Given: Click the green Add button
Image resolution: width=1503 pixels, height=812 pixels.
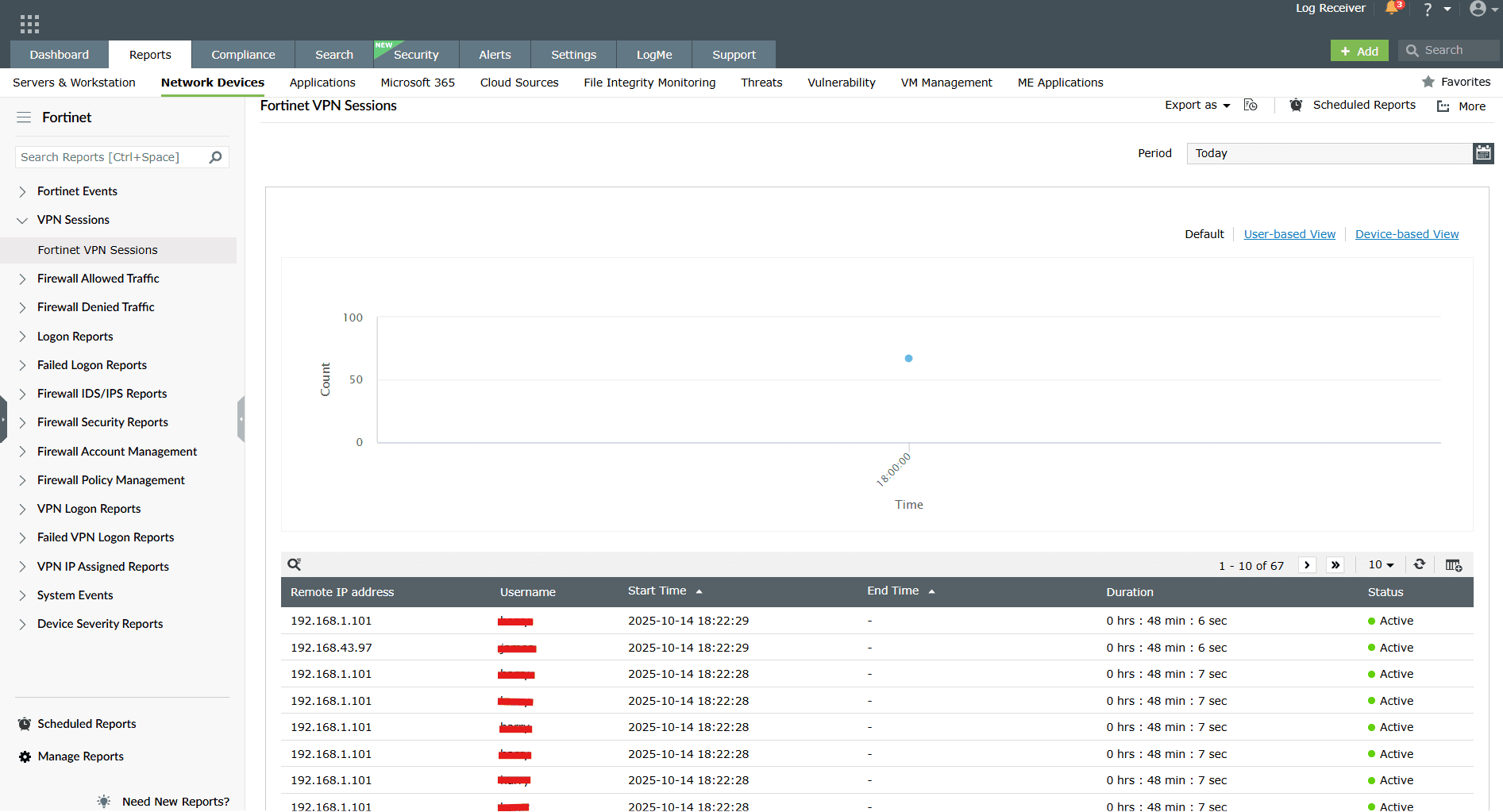Looking at the screenshot, I should tap(1359, 51).
